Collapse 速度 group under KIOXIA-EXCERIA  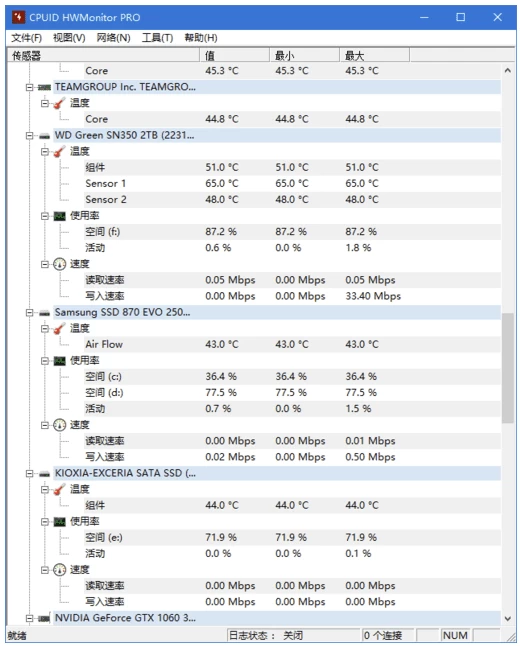point(45,570)
